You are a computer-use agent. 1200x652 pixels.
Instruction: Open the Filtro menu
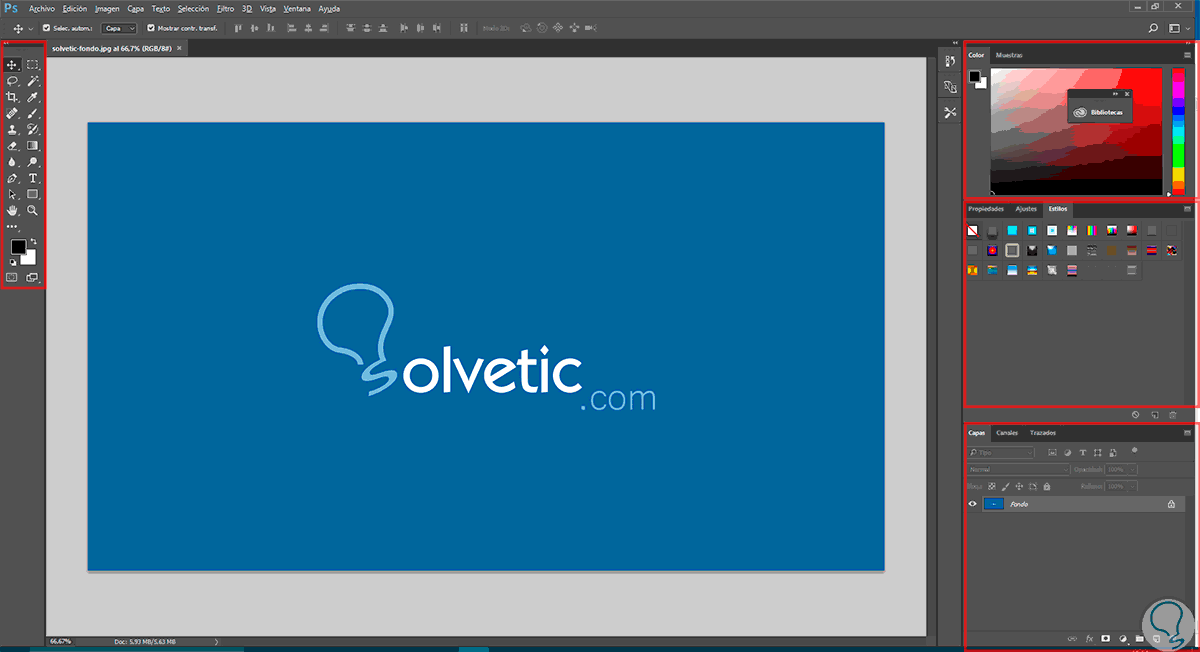[225, 8]
